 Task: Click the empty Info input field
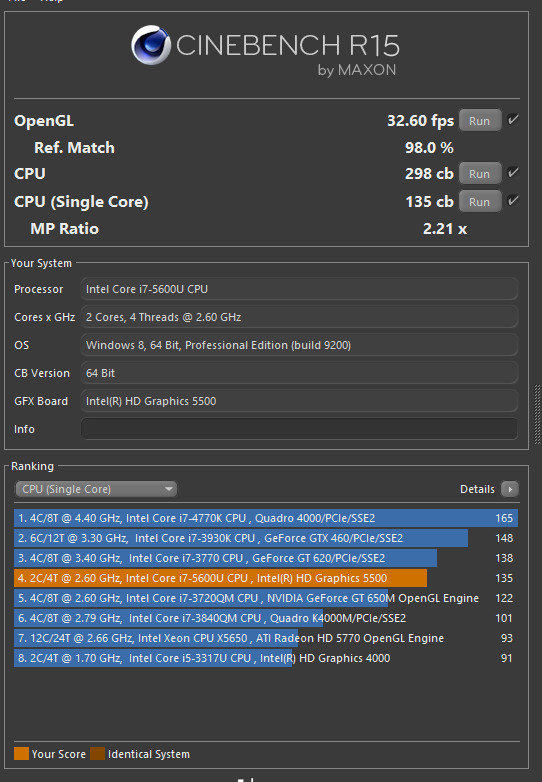click(299, 429)
